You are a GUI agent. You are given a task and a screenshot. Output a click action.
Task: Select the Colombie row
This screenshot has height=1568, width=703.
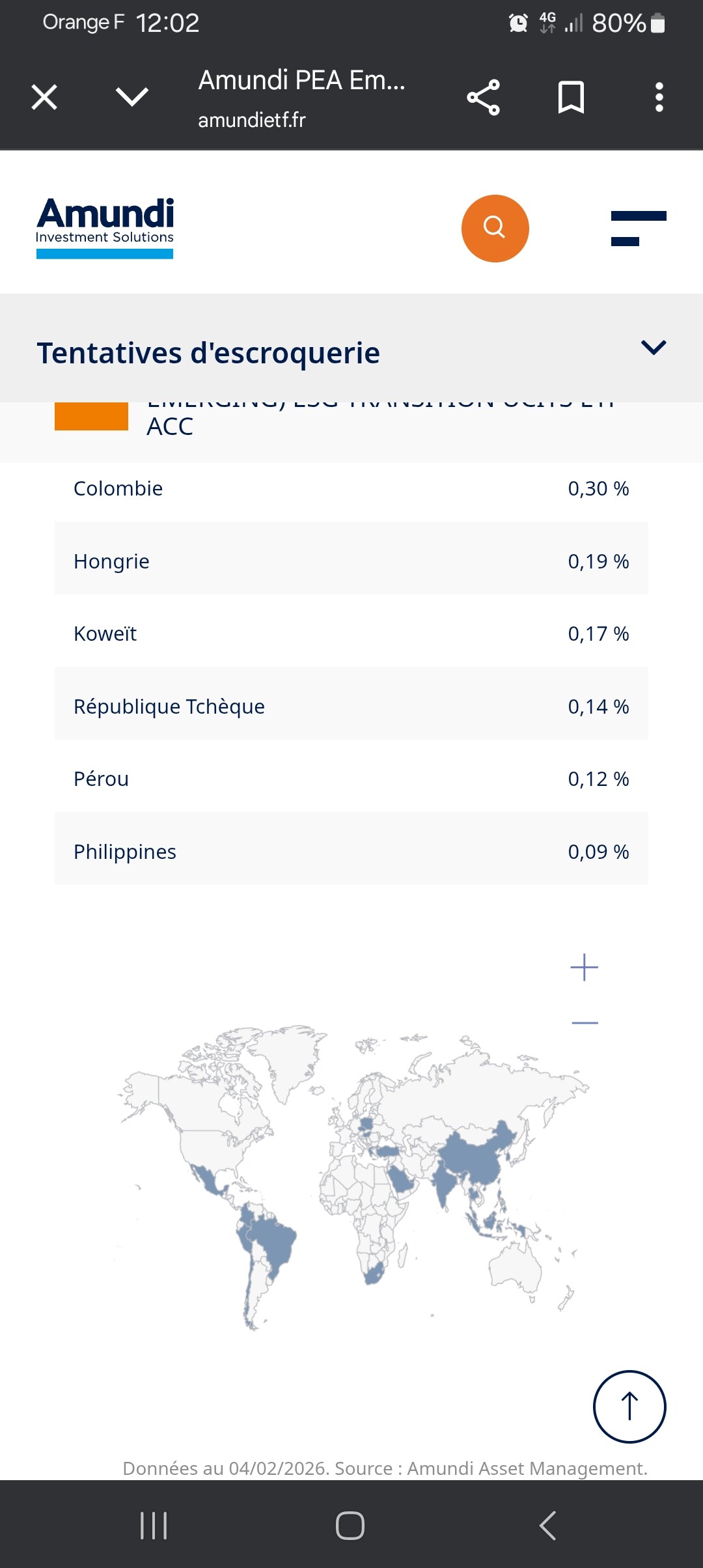[351, 488]
